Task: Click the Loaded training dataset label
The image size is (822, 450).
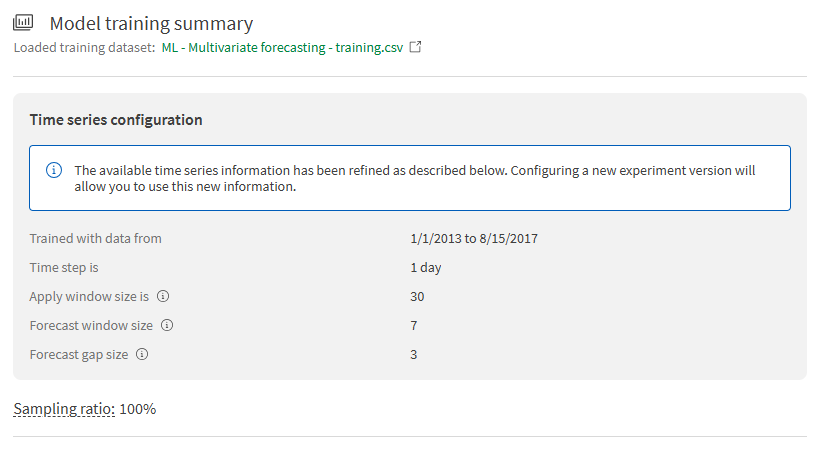Action: (x=84, y=47)
